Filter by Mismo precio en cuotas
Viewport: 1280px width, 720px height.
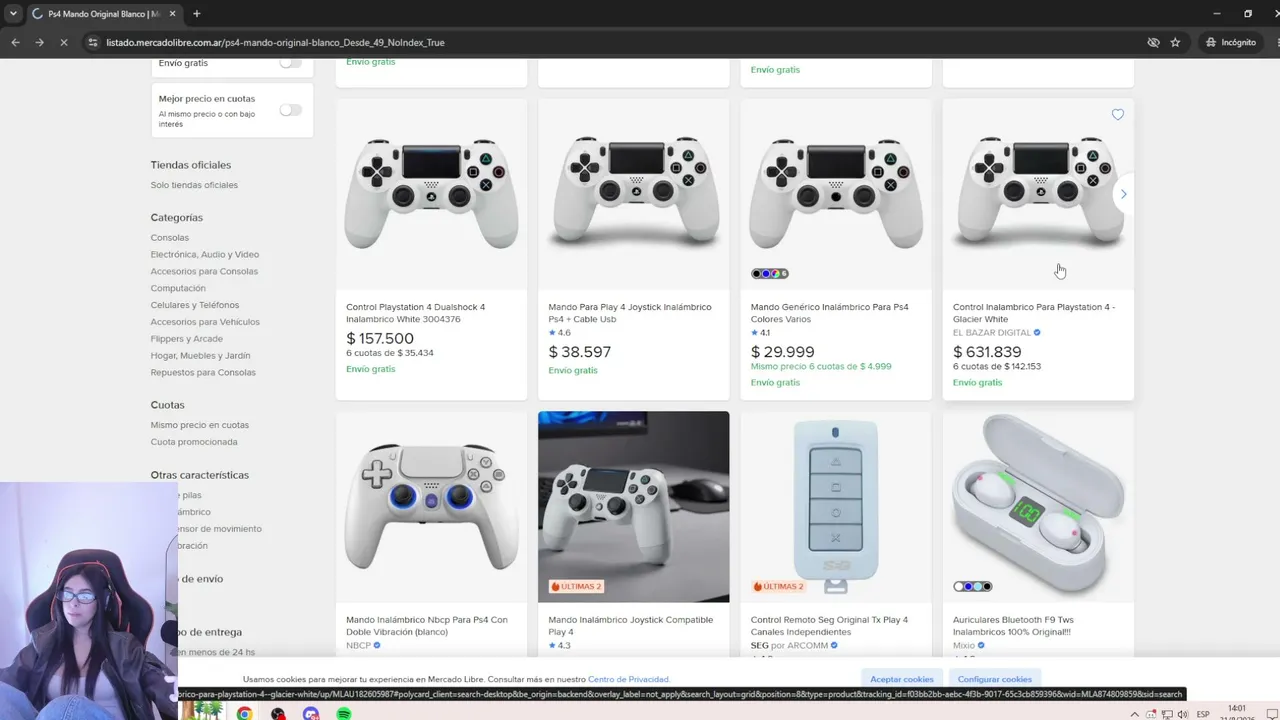click(200, 425)
